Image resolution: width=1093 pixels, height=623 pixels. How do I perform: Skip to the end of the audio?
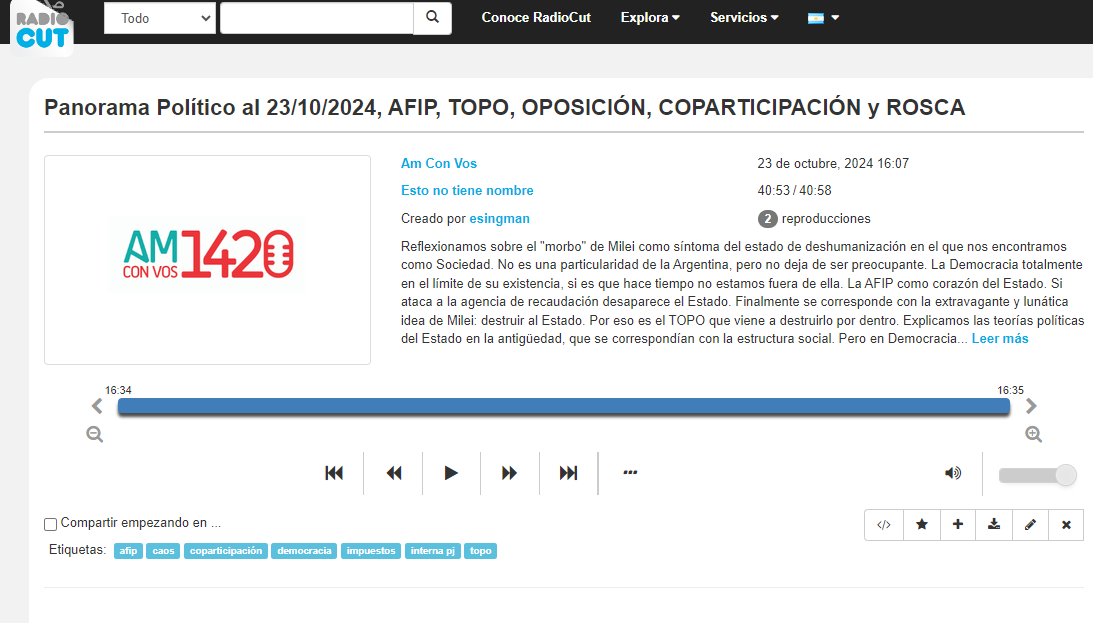(568, 473)
